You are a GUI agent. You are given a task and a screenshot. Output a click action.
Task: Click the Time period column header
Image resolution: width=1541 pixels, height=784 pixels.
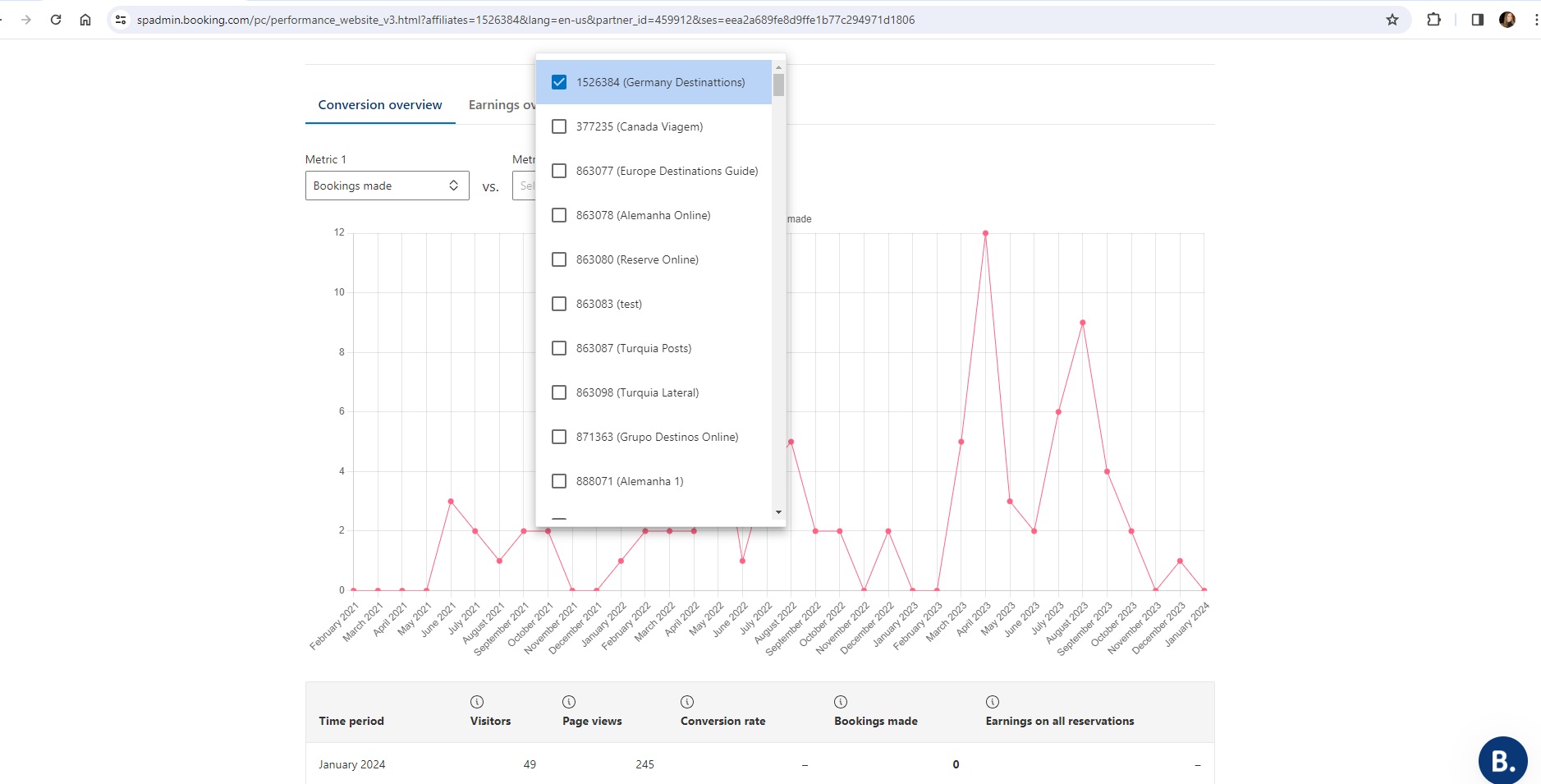pyautogui.click(x=351, y=721)
